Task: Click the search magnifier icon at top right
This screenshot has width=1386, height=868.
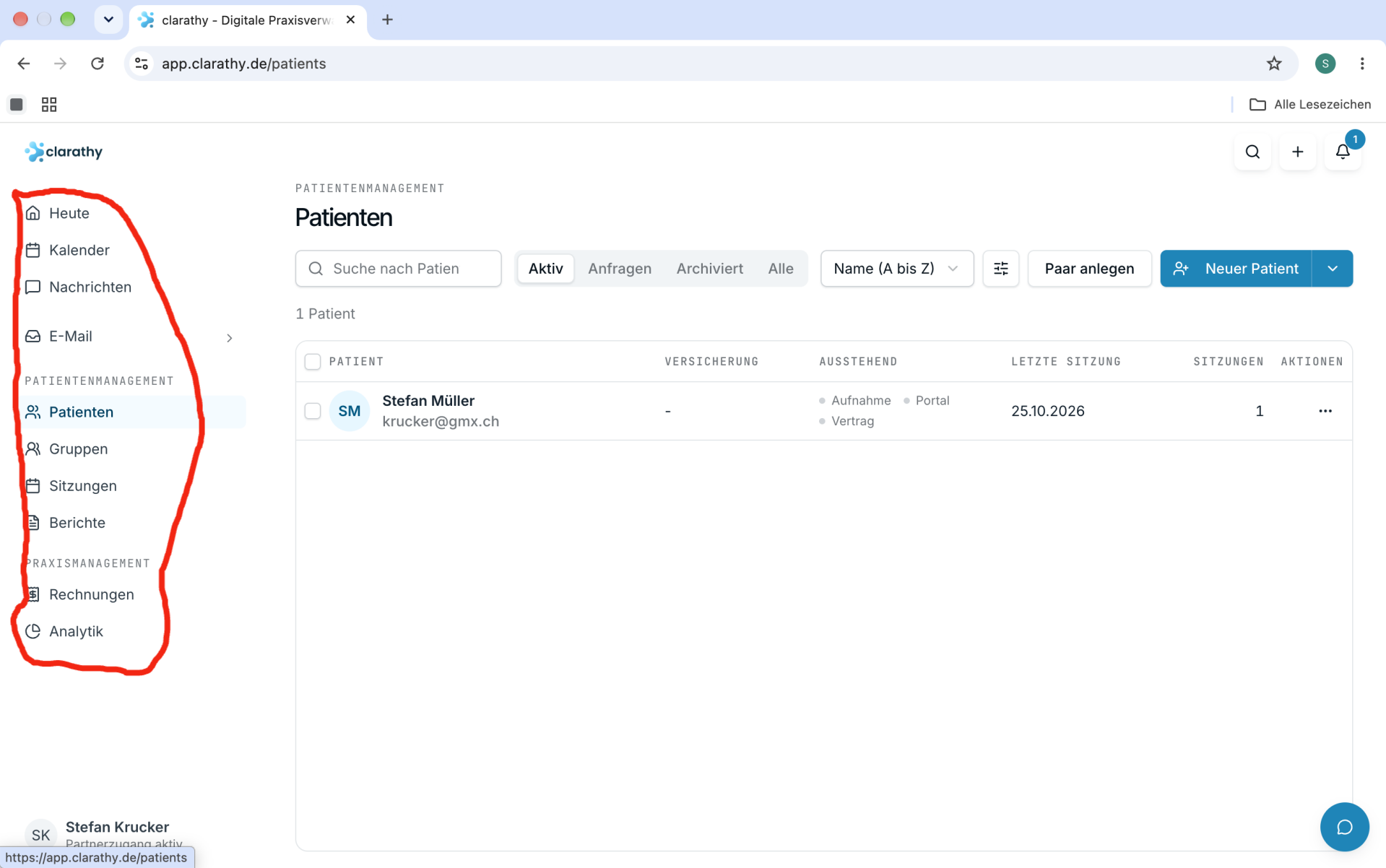Action: (1252, 152)
